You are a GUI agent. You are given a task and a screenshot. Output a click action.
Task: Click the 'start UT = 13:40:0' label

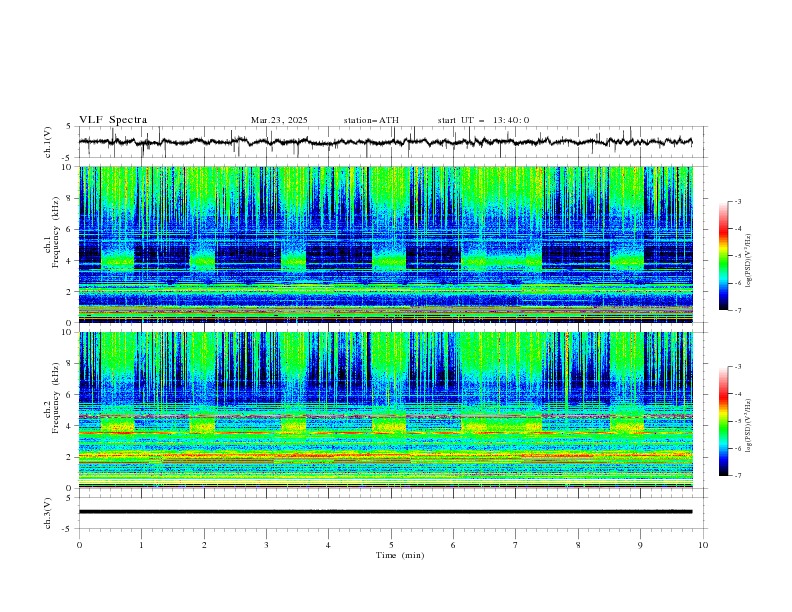[x=483, y=120]
